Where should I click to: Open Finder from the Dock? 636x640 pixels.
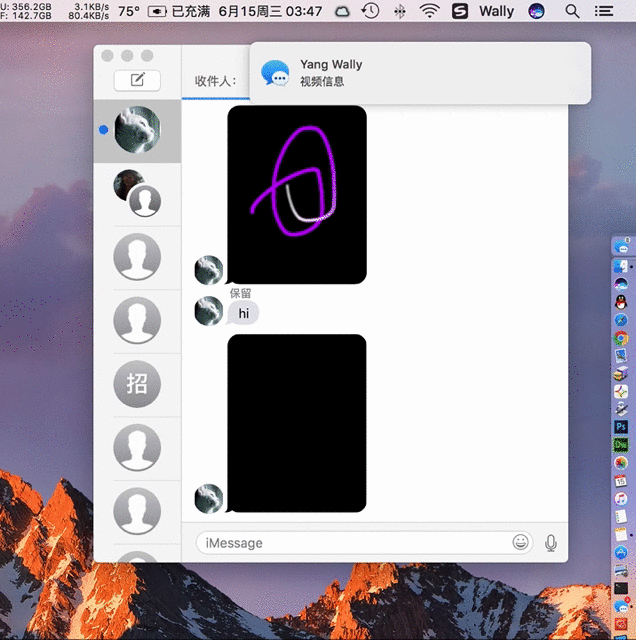tap(620, 267)
